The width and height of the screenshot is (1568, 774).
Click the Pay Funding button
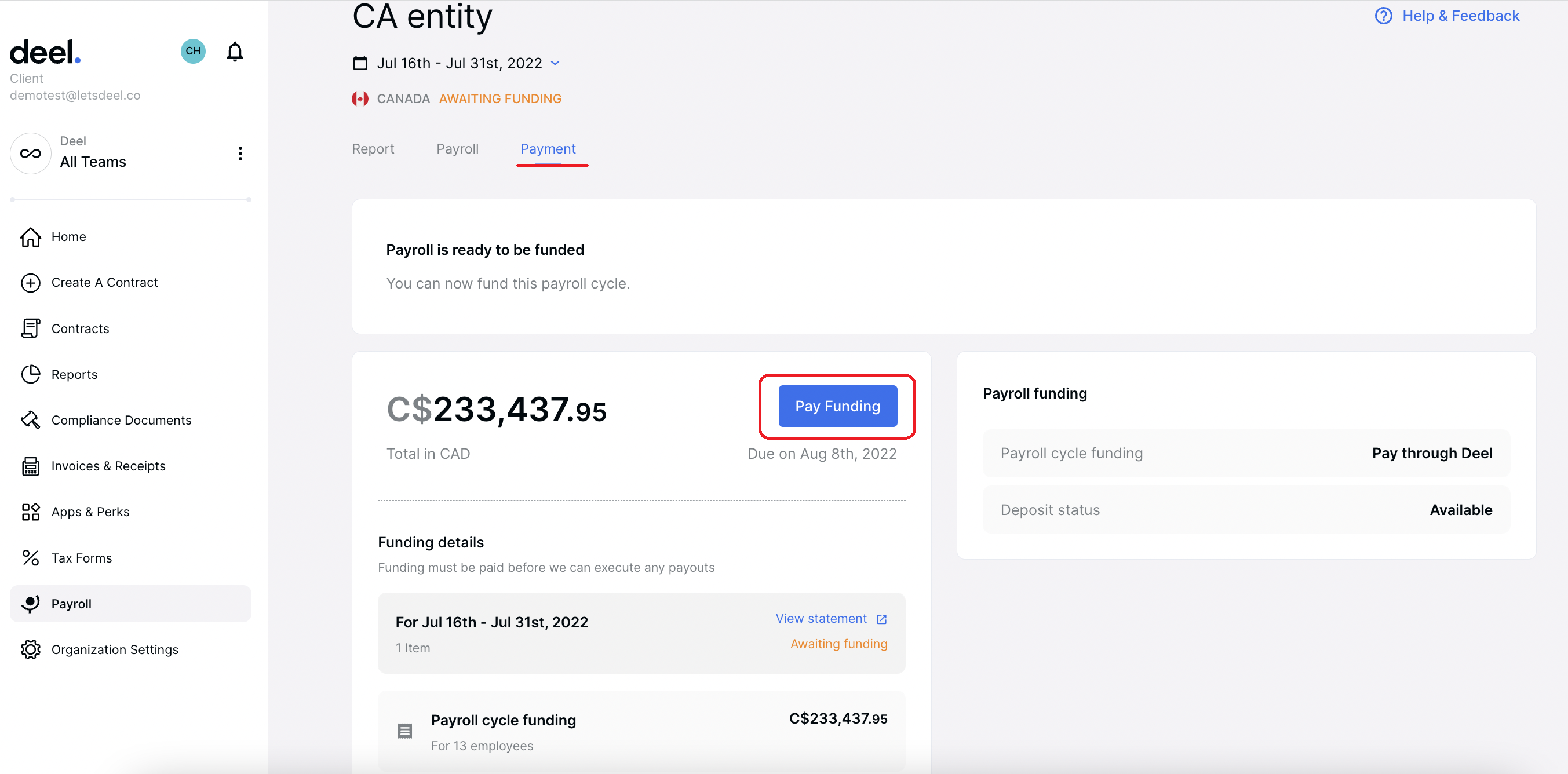pyautogui.click(x=837, y=406)
